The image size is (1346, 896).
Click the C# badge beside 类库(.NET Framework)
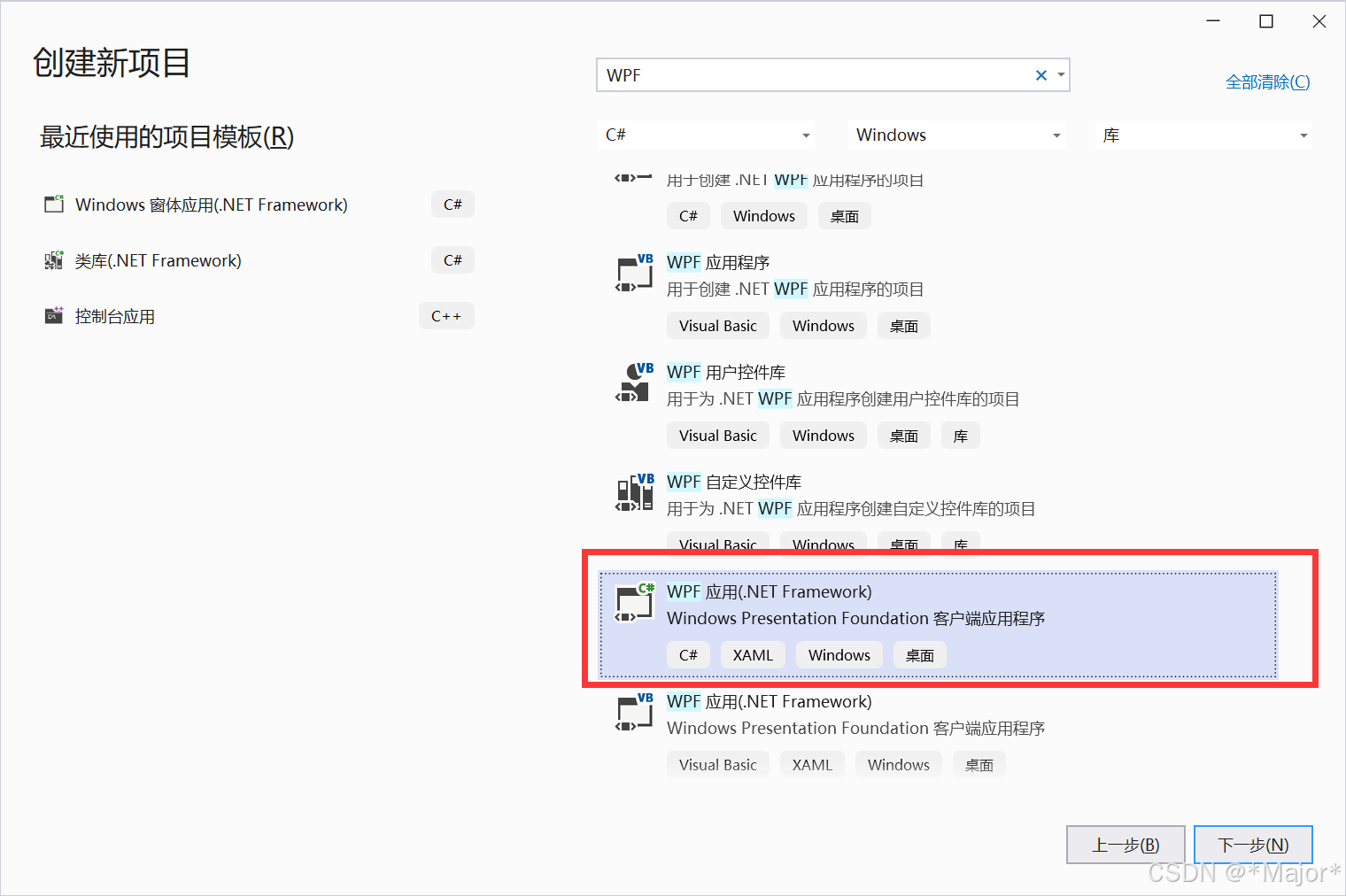453,260
